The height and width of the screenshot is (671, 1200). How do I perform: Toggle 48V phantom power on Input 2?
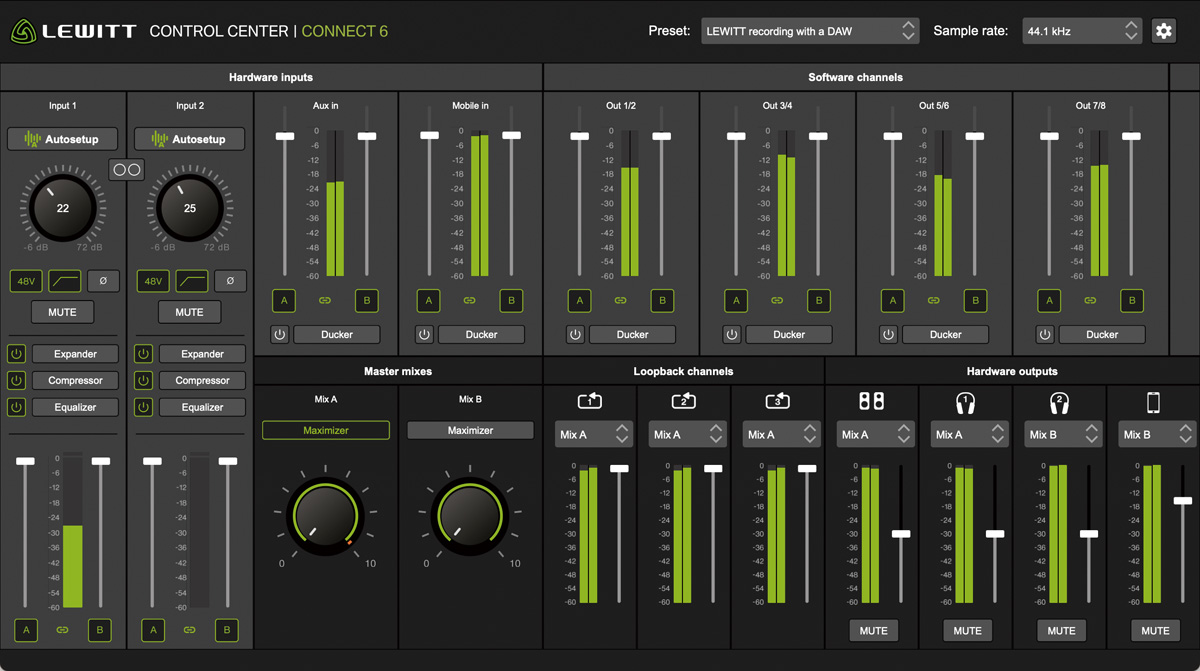click(x=153, y=281)
